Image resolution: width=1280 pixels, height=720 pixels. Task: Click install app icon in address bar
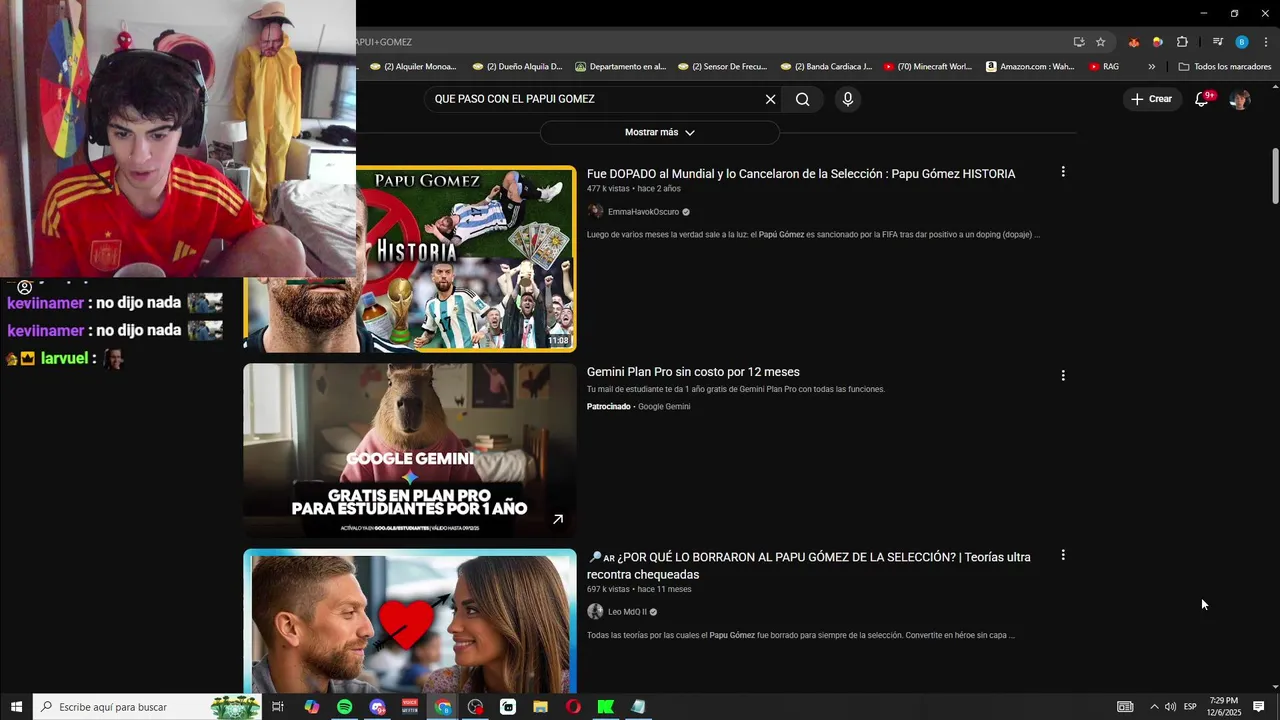(1079, 42)
